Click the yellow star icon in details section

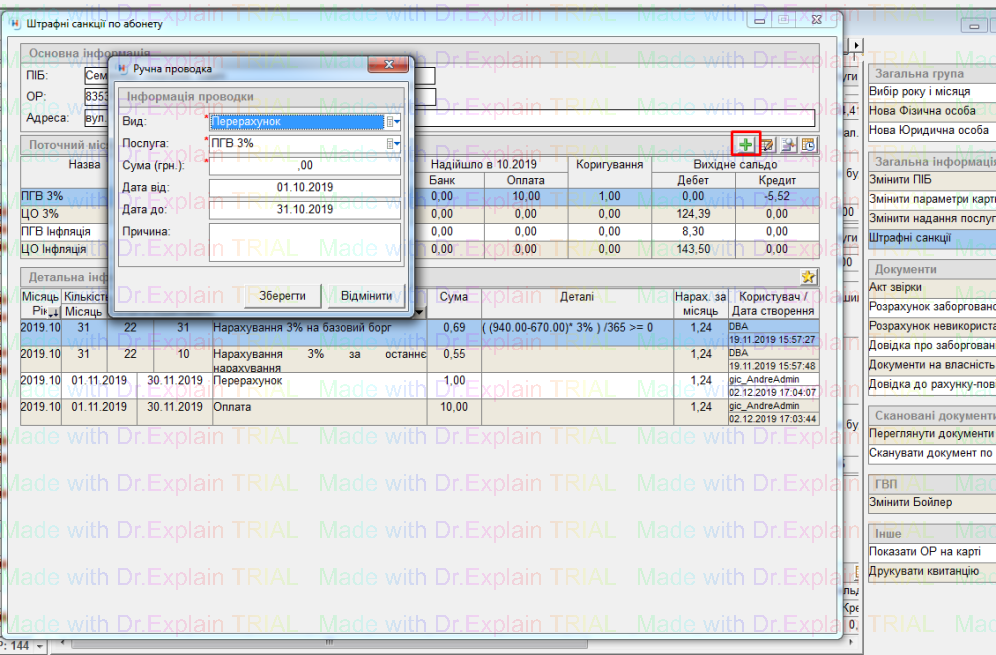(x=808, y=277)
